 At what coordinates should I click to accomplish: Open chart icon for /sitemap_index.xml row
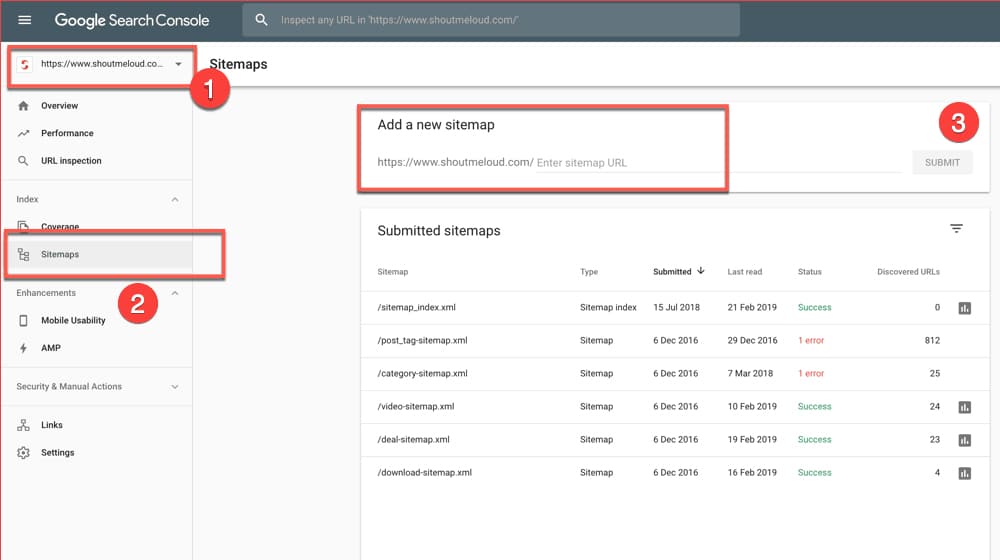pyautogui.click(x=965, y=308)
